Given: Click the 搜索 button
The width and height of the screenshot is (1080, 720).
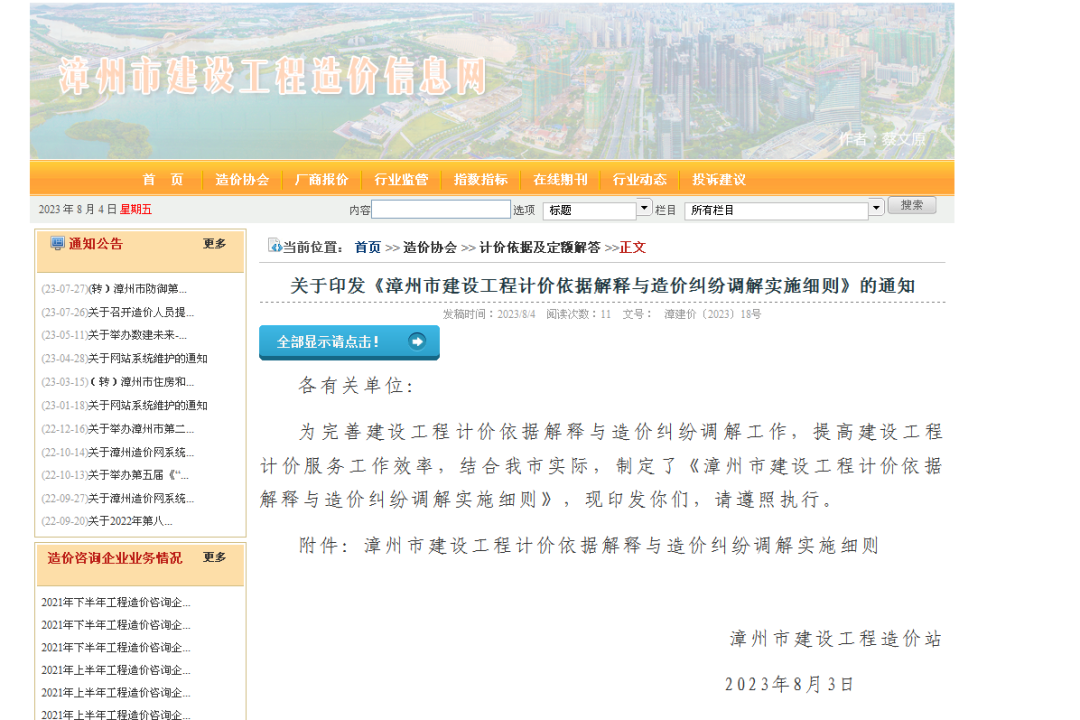Looking at the screenshot, I should pos(912,205).
